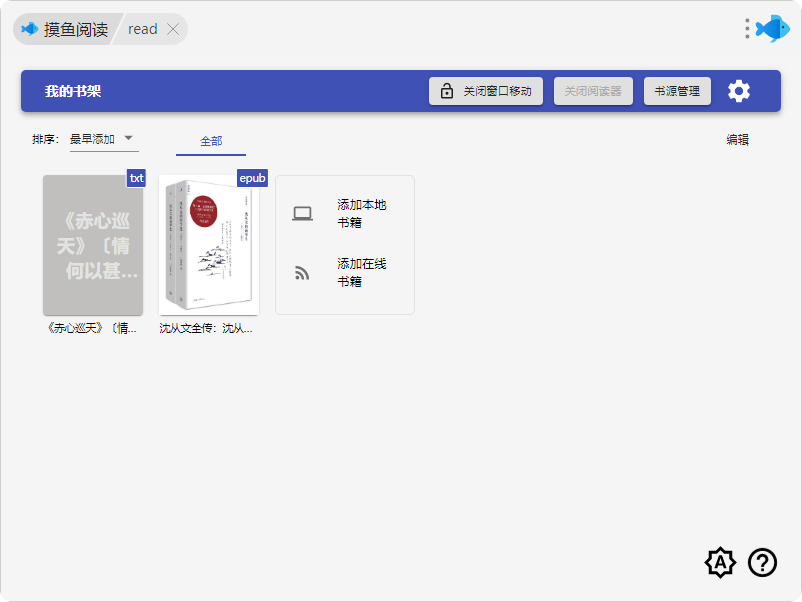This screenshot has width=802, height=602.
Task: Switch to the 摸鱼阅读 tab
Action: pyautogui.click(x=66, y=29)
